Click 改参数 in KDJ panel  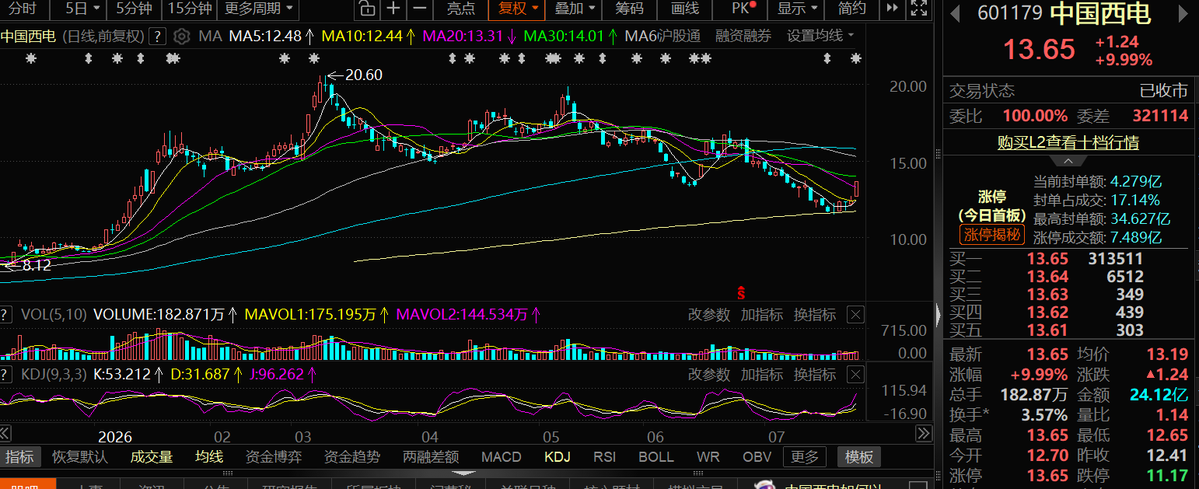pos(709,375)
